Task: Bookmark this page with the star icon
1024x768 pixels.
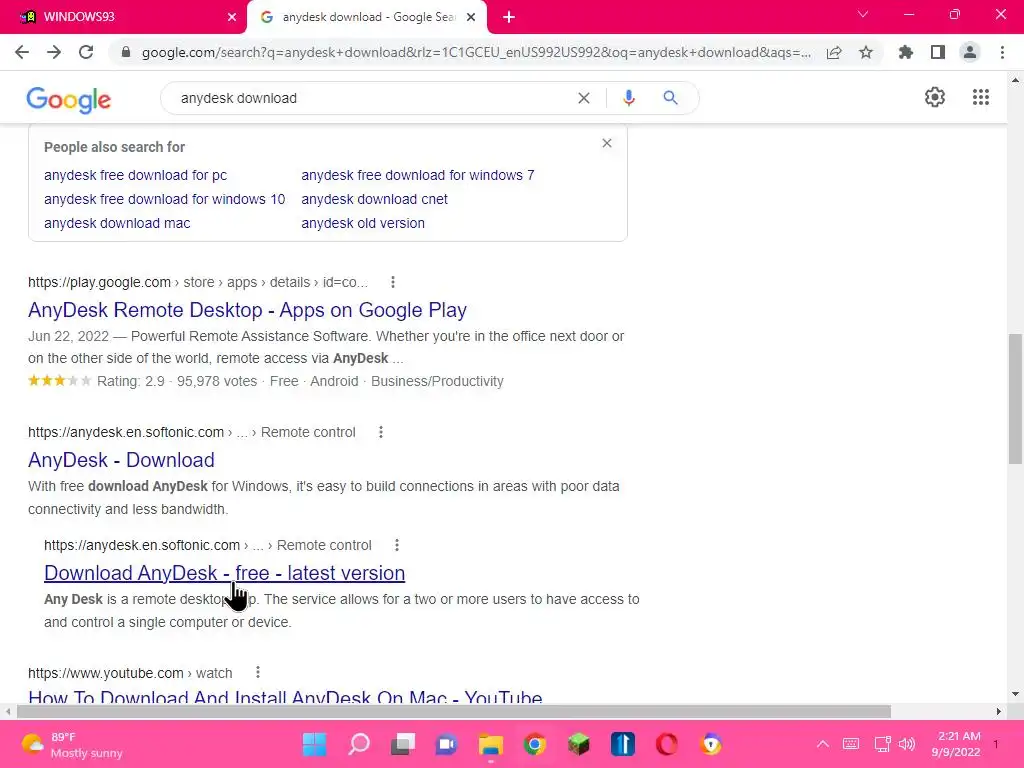Action: tap(866, 52)
